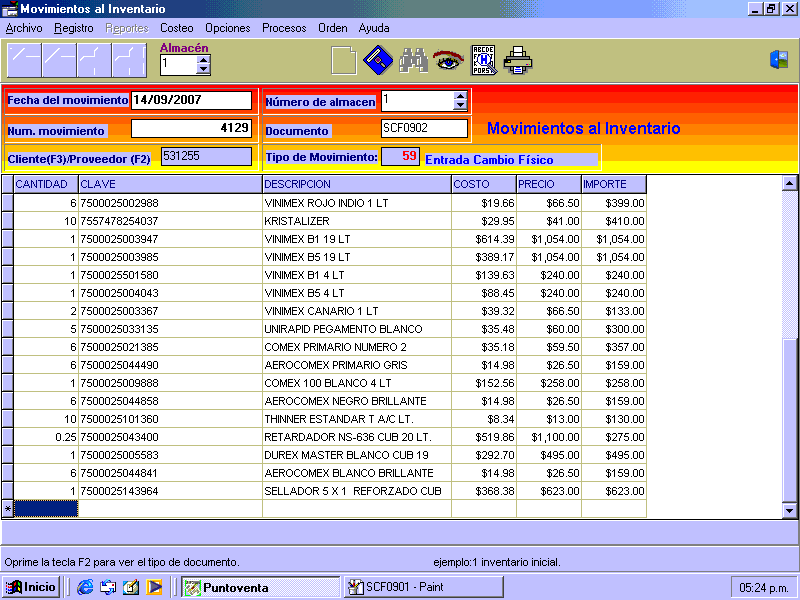This screenshot has height=600, width=800.
Task: Click the printer icon
Action: pos(518,61)
